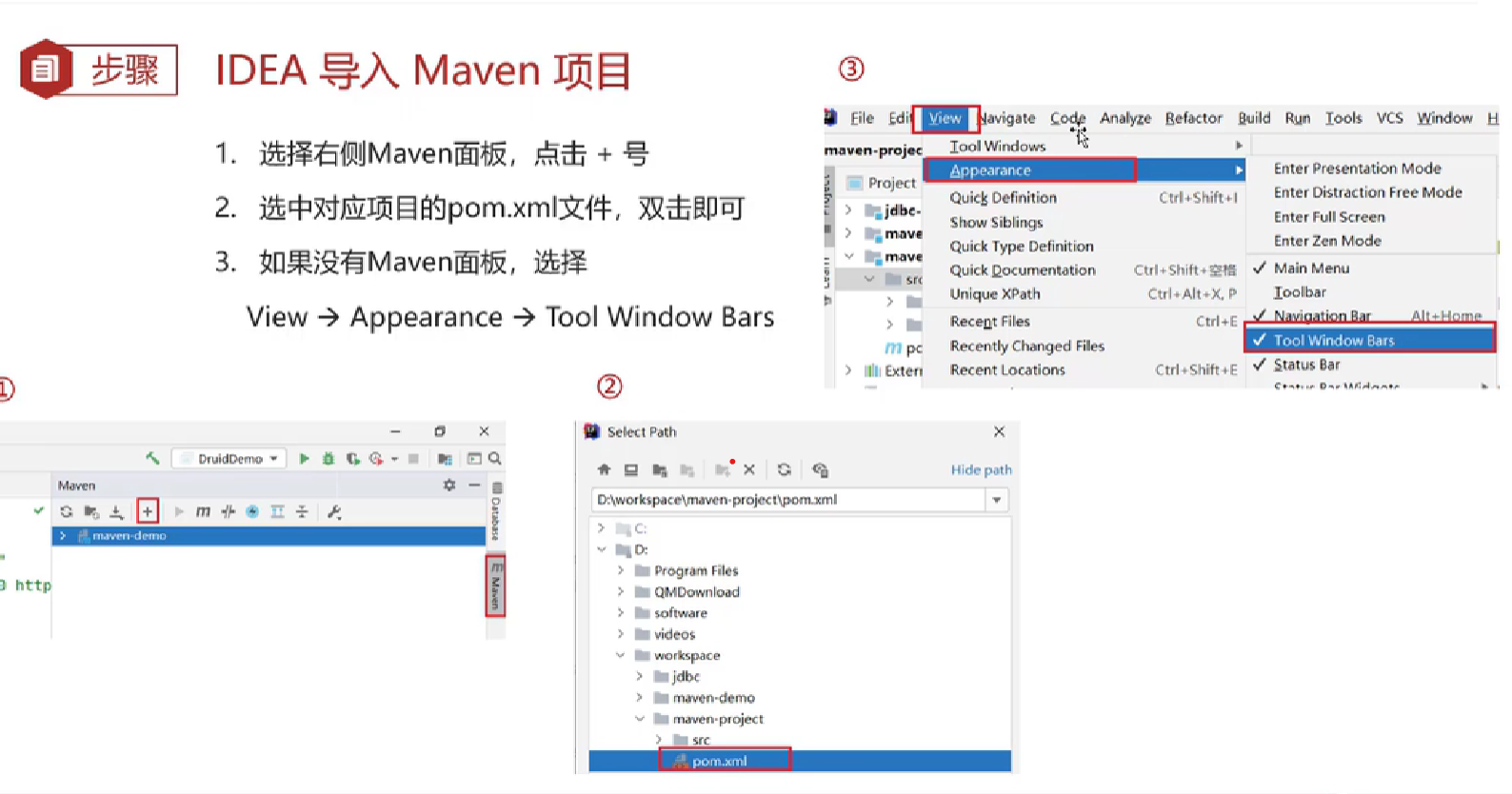
Task: Click Project Directory icon in Select Path
Action: point(660,469)
